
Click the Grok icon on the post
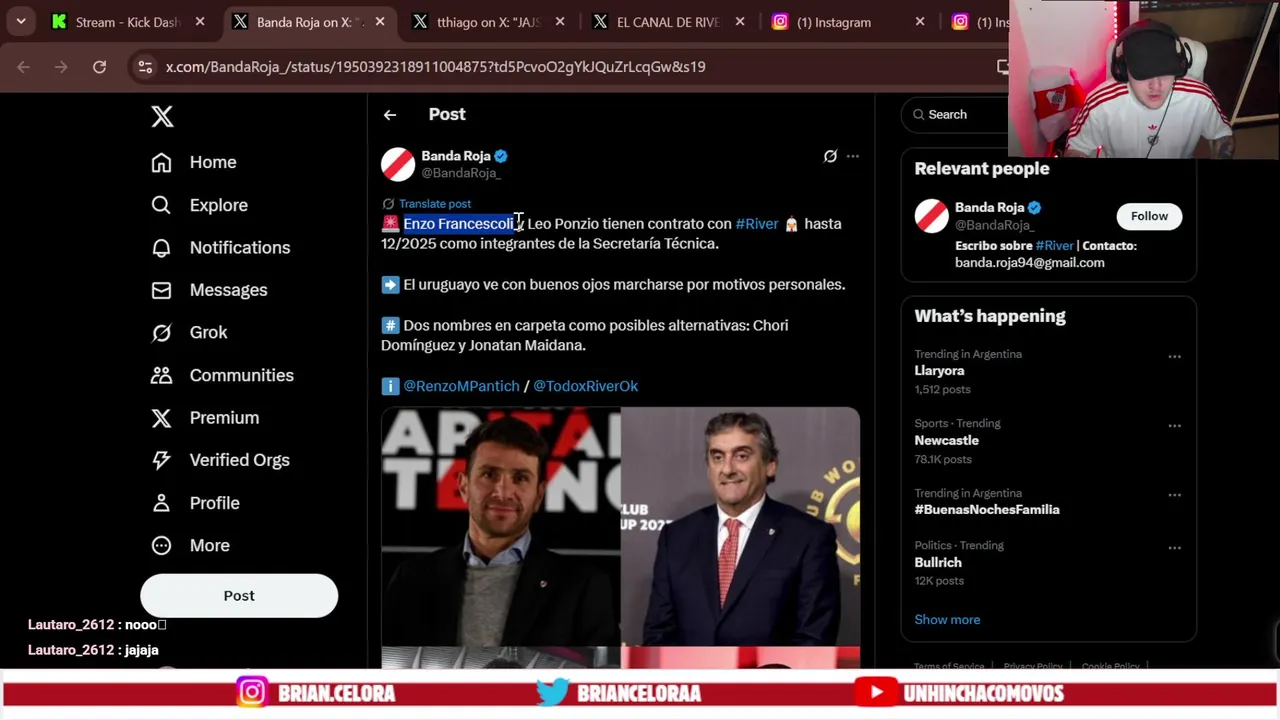tap(830, 156)
